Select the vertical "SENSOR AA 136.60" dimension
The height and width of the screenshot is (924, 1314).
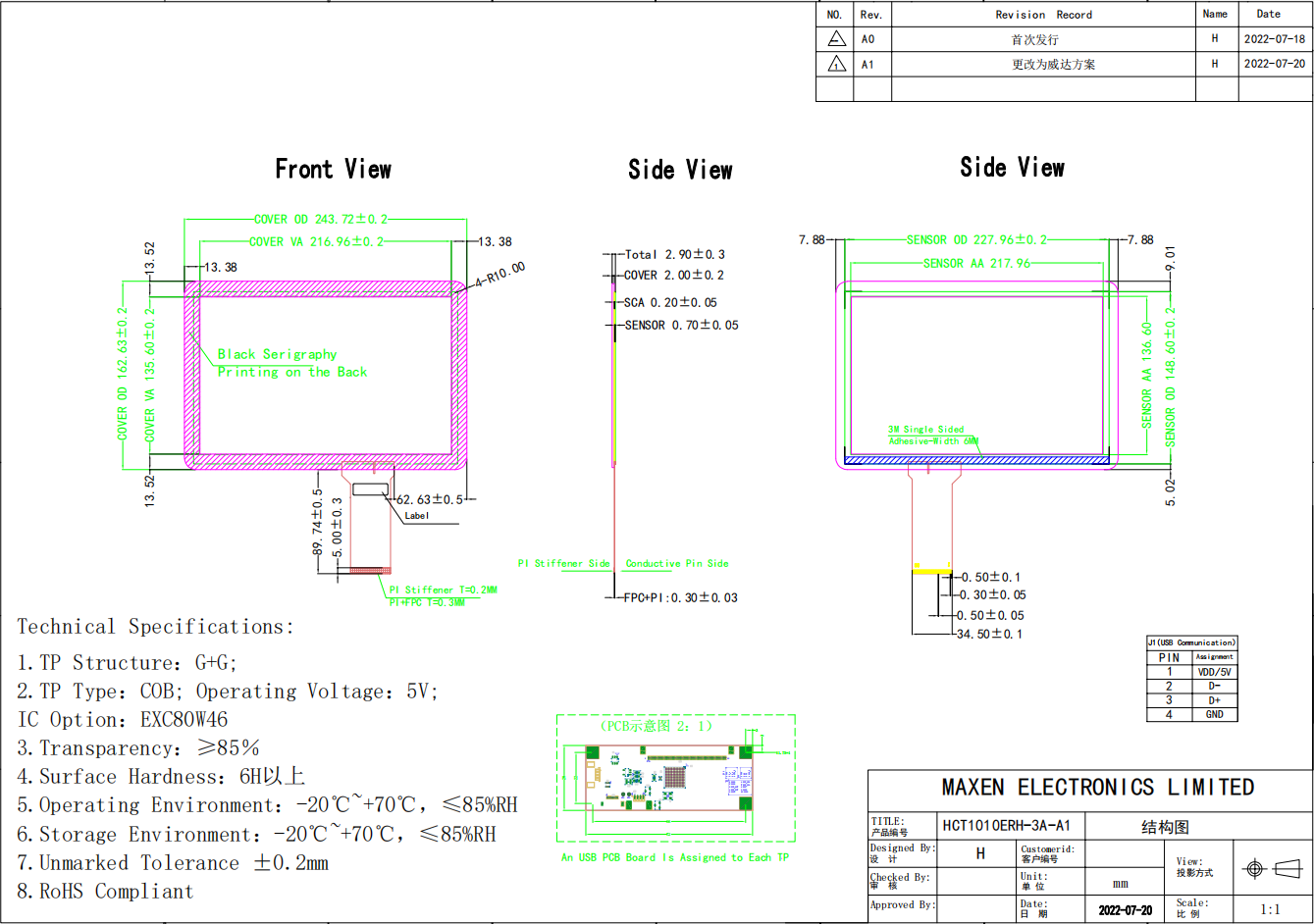pyautogui.click(x=1146, y=375)
